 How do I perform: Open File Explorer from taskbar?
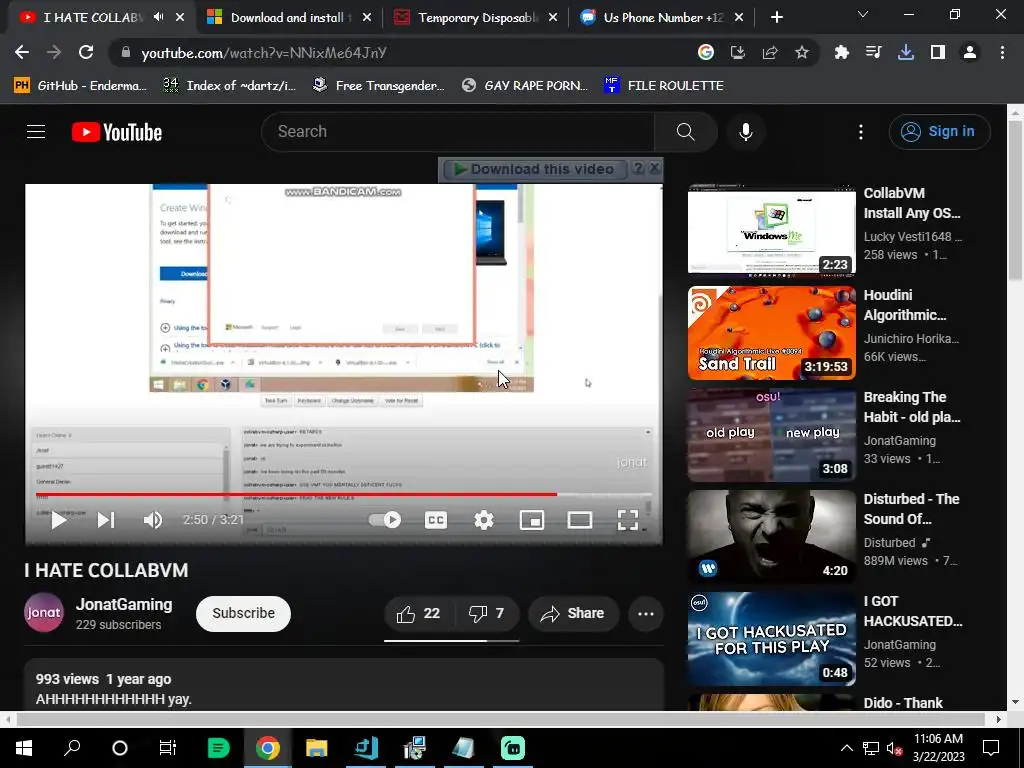(316, 748)
